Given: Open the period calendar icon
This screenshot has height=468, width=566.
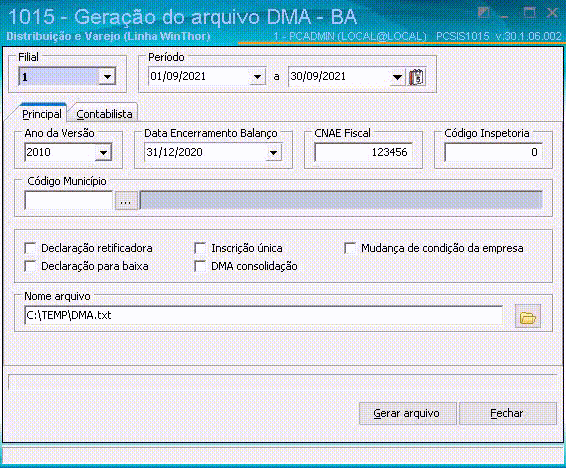Looking at the screenshot, I should [417, 76].
